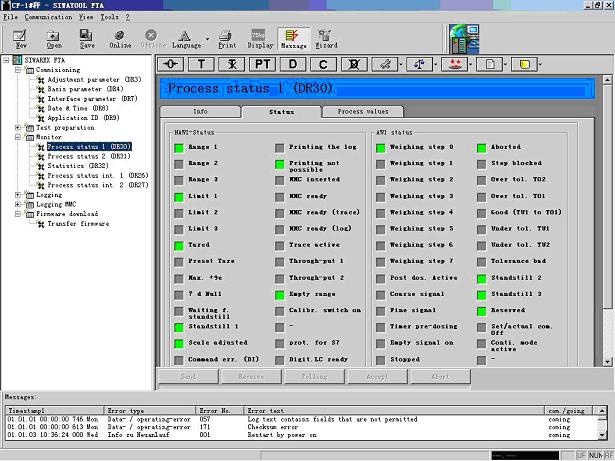Open dropdown arrow beside Language icon

pyautogui.click(x=207, y=39)
